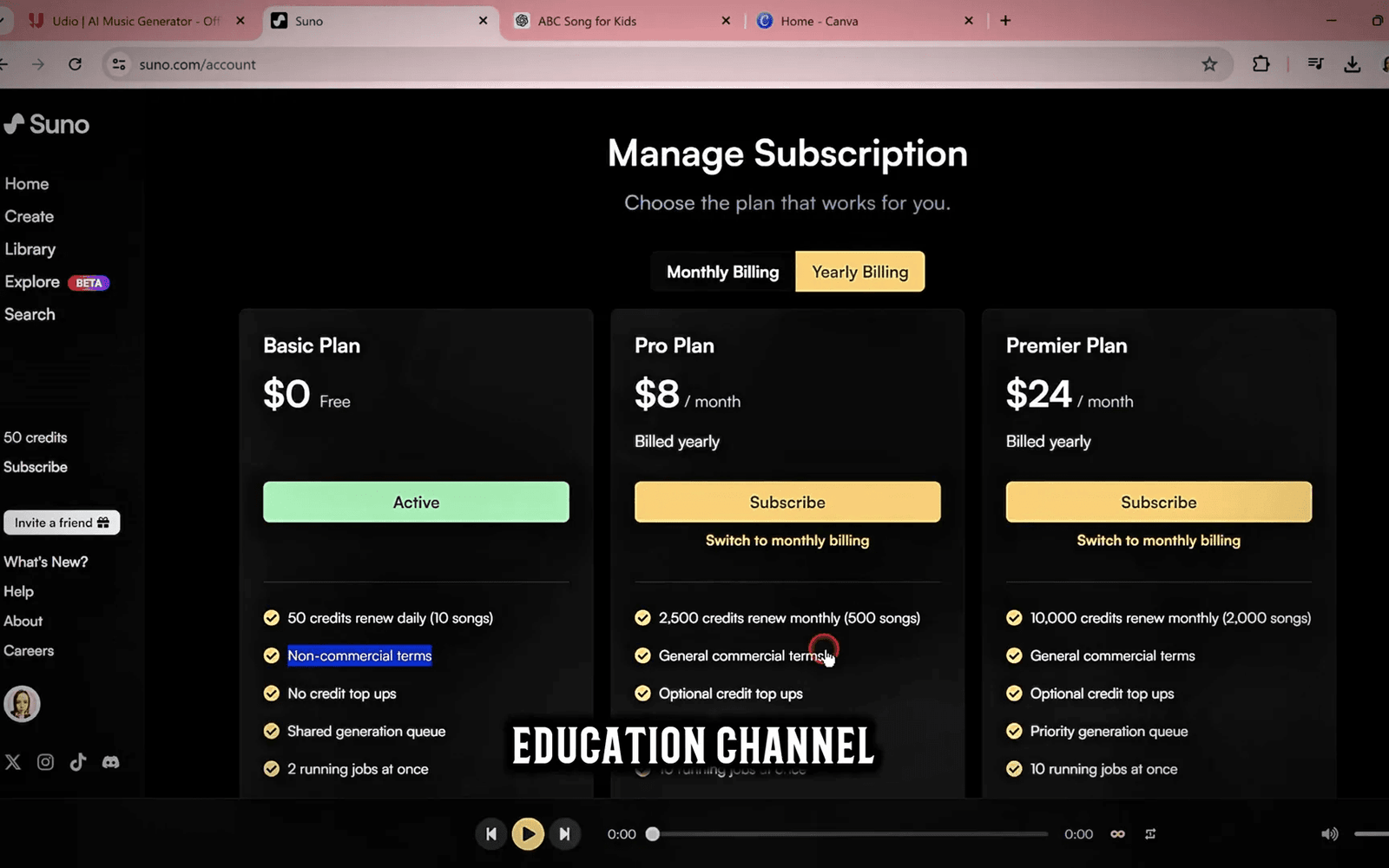1389x868 pixels.
Task: Open a new browser tab
Action: [x=1005, y=21]
